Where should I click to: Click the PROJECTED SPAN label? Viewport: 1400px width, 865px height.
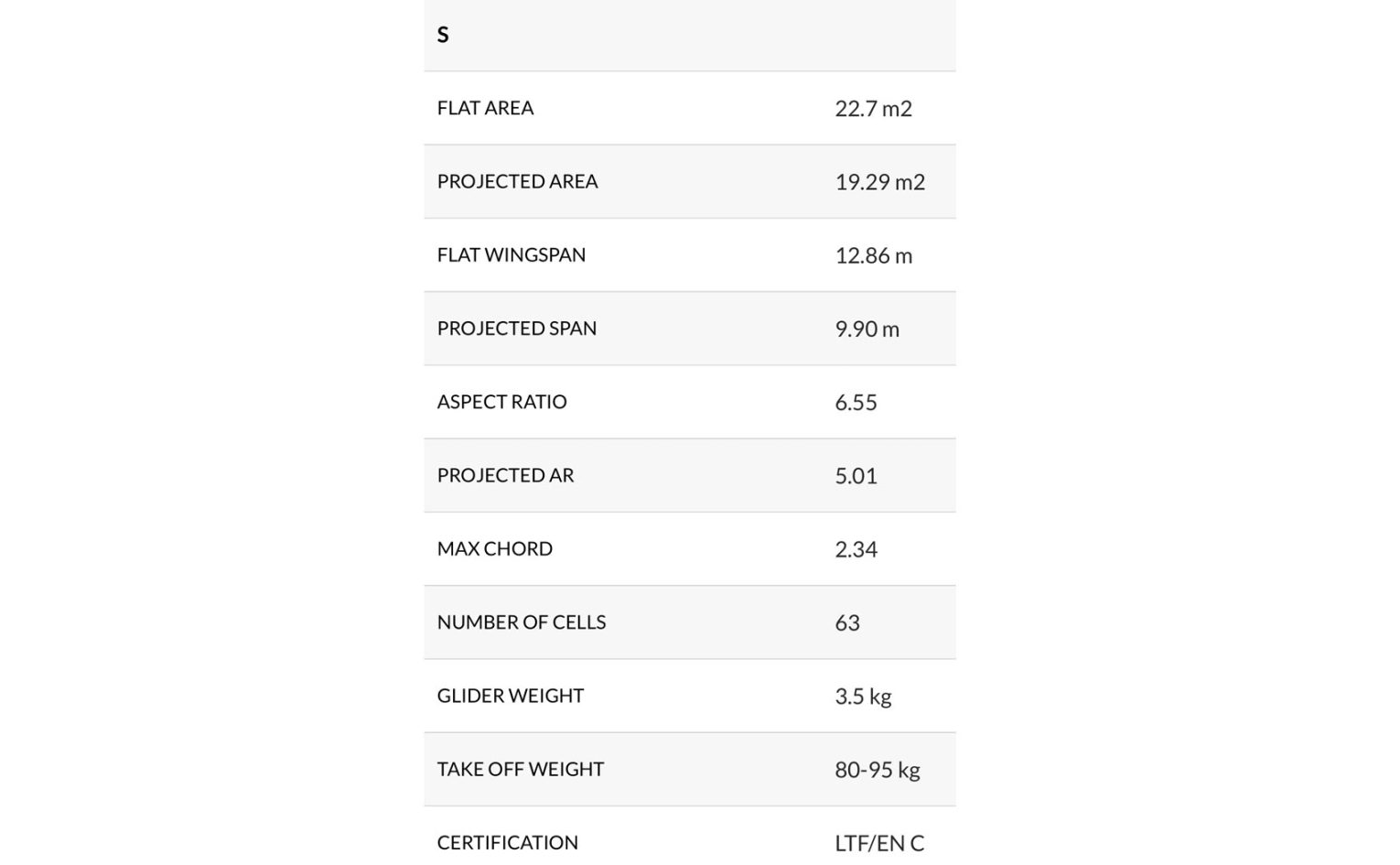(x=516, y=328)
